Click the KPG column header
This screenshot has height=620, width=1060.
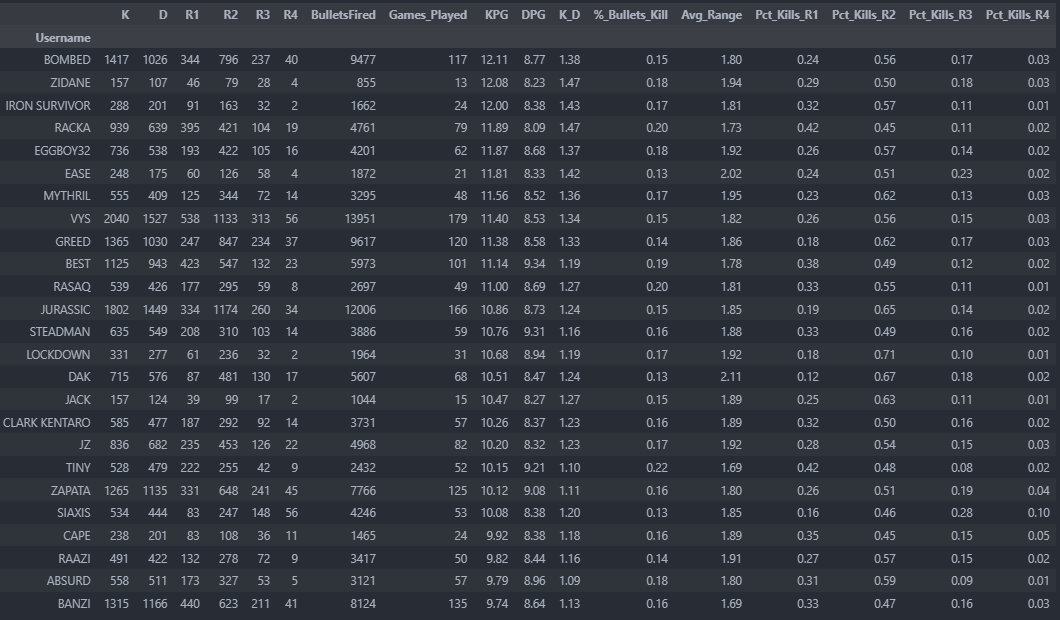[x=496, y=15]
